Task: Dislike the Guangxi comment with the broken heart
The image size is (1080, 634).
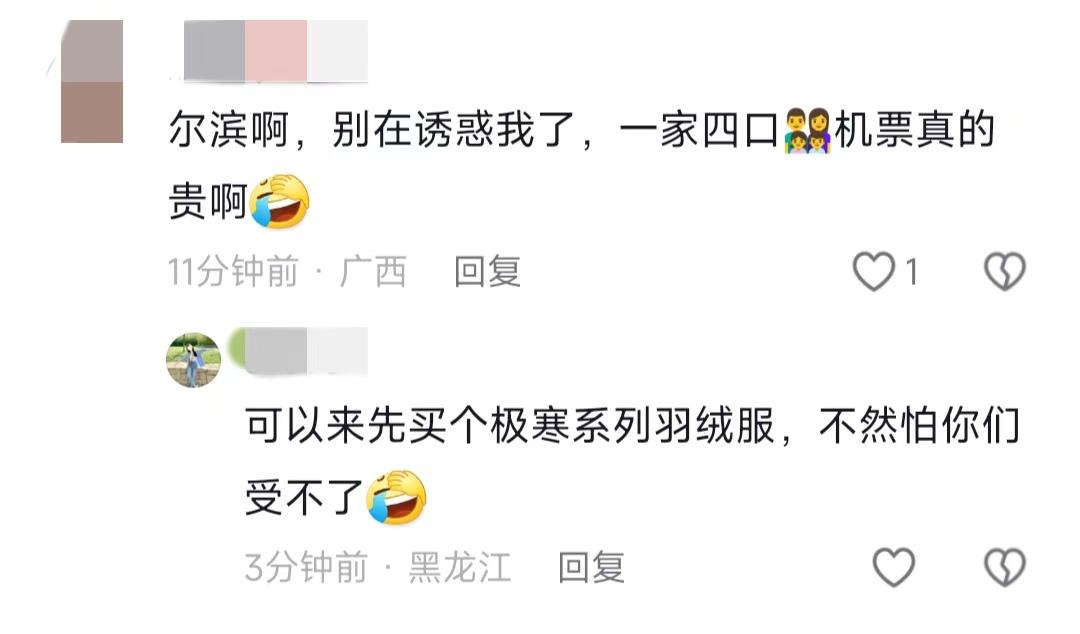Action: [x=1004, y=271]
